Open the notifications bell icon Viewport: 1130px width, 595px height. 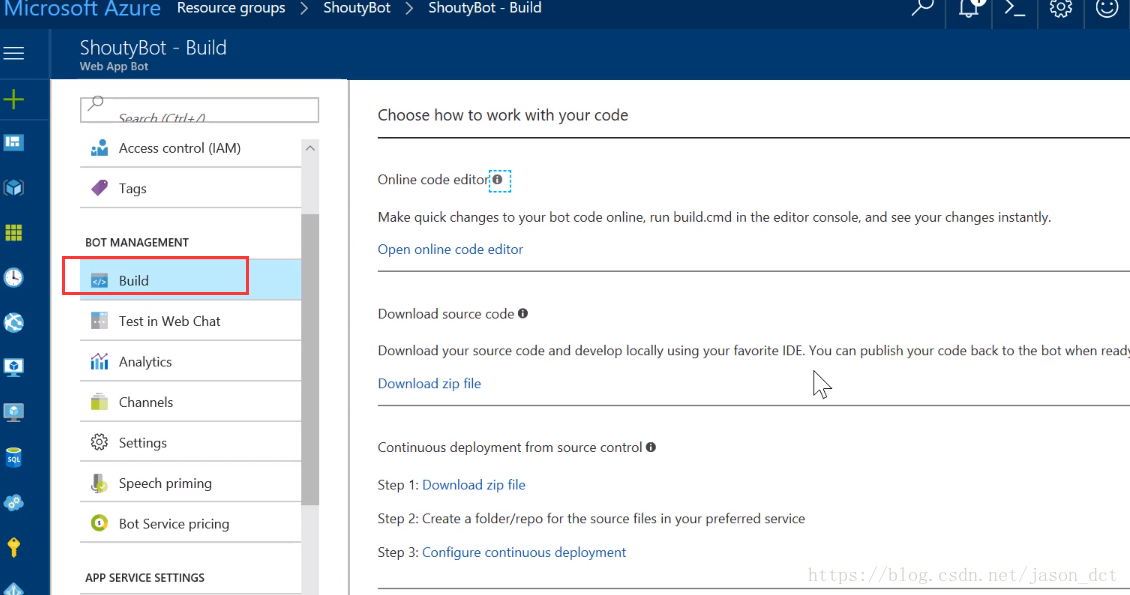pyautogui.click(x=969, y=9)
